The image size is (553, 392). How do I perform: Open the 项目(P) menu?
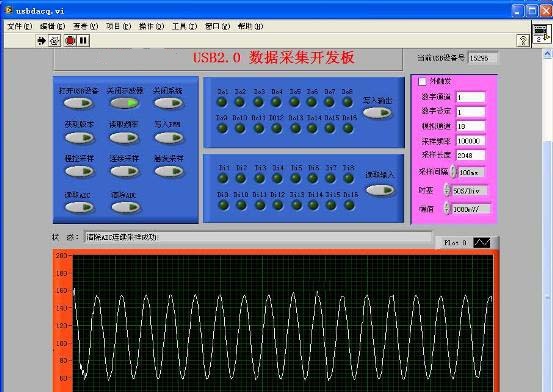[118, 26]
